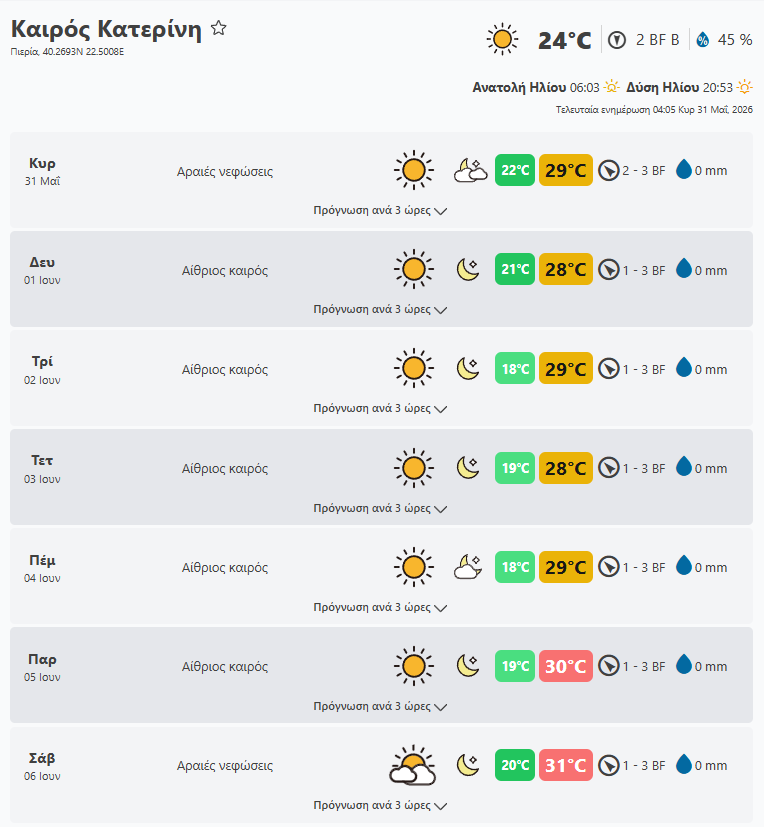Click the wind compass icon beside 2 BF B
Screen dimensions: 764x827
pyautogui.click(x=616, y=40)
